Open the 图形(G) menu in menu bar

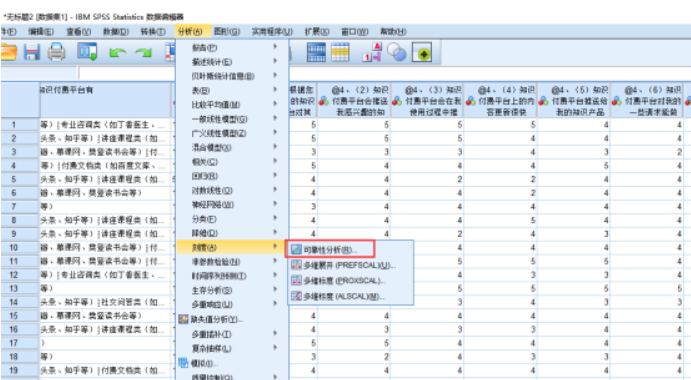tap(227, 32)
